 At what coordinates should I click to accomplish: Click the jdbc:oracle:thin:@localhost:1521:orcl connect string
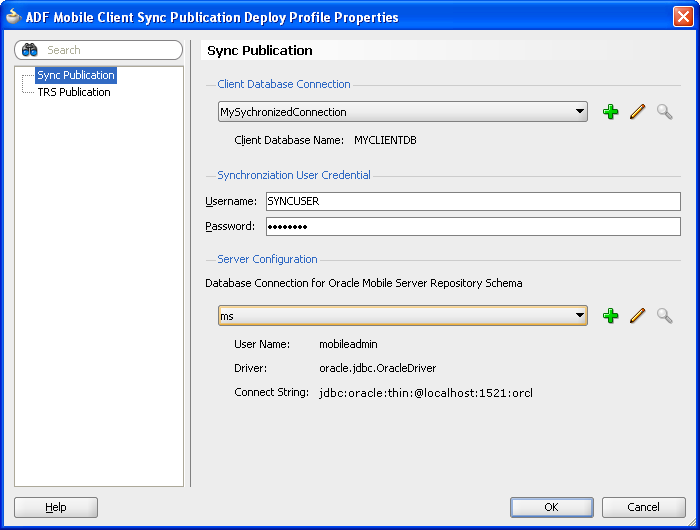[x=426, y=393]
